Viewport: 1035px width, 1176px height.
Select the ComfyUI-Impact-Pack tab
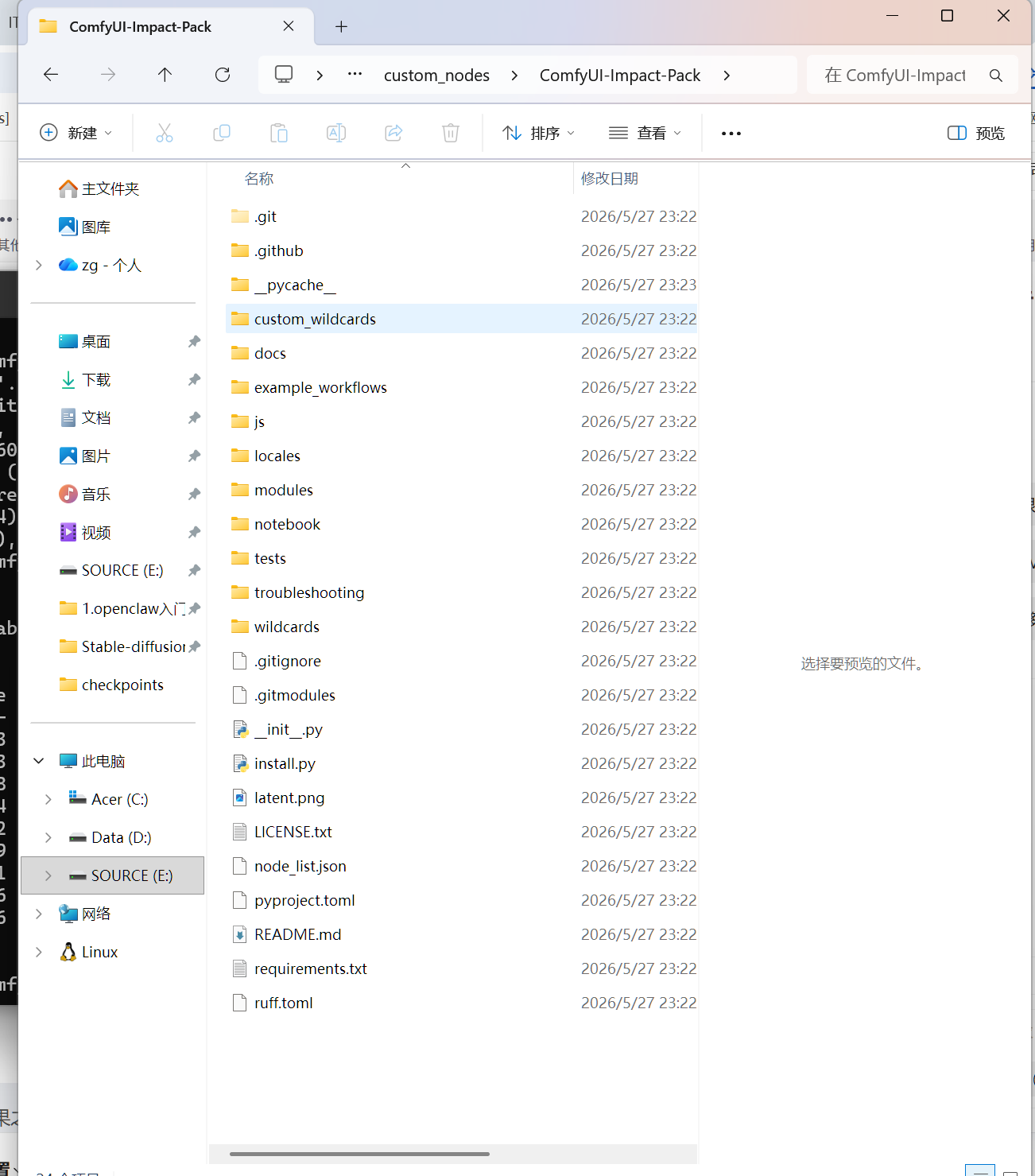click(x=171, y=26)
